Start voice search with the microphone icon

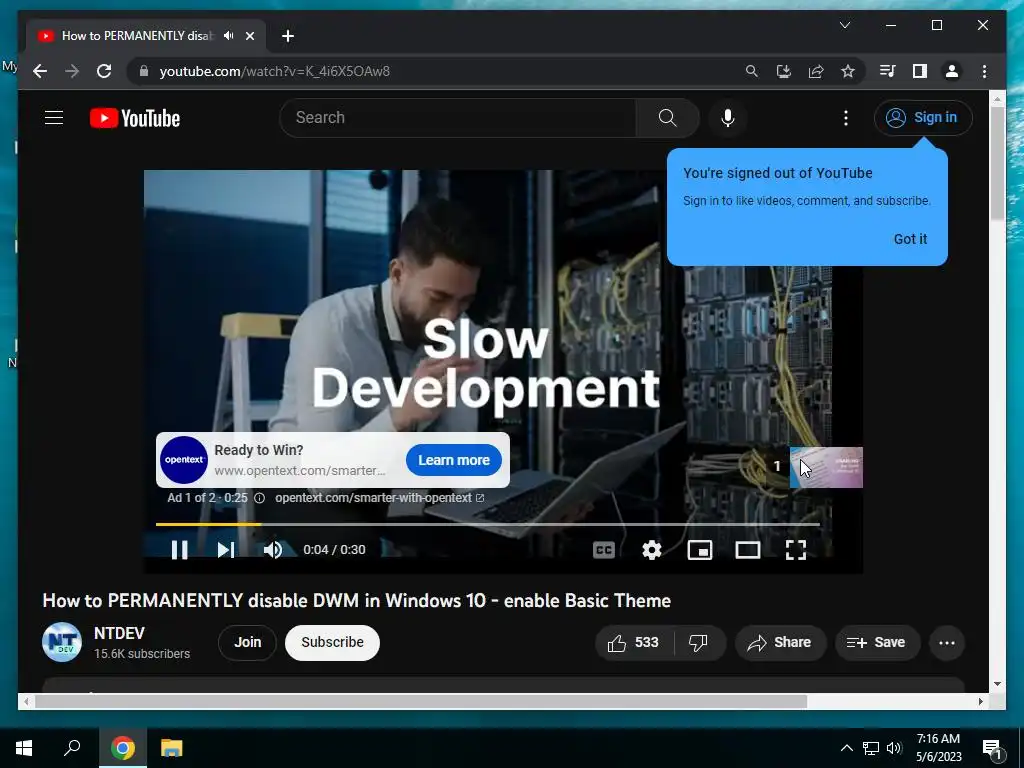click(x=728, y=118)
